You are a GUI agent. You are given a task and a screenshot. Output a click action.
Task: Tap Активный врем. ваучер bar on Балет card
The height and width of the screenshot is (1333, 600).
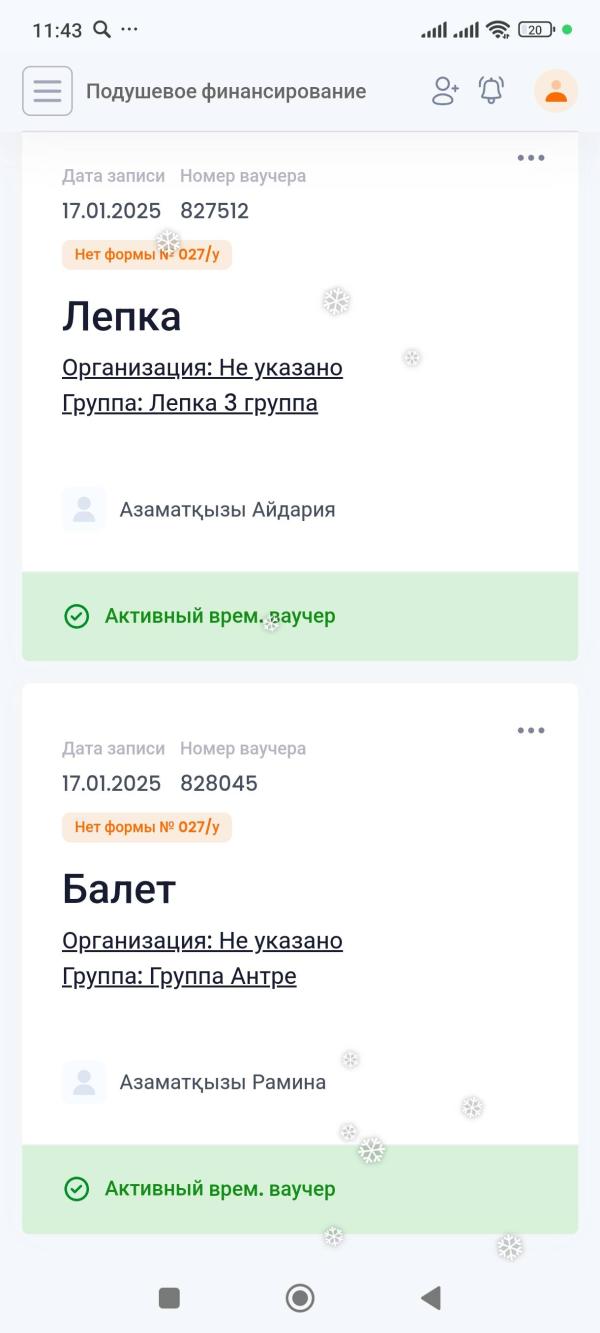[x=300, y=1189]
